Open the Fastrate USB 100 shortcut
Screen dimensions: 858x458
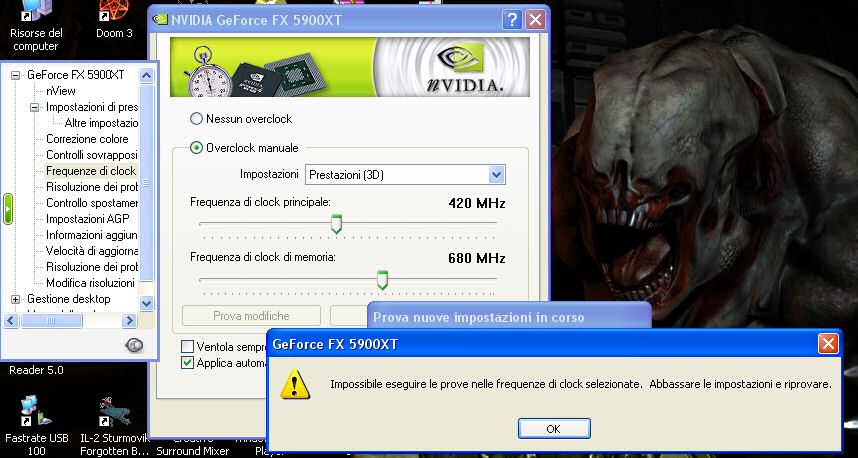click(x=37, y=426)
